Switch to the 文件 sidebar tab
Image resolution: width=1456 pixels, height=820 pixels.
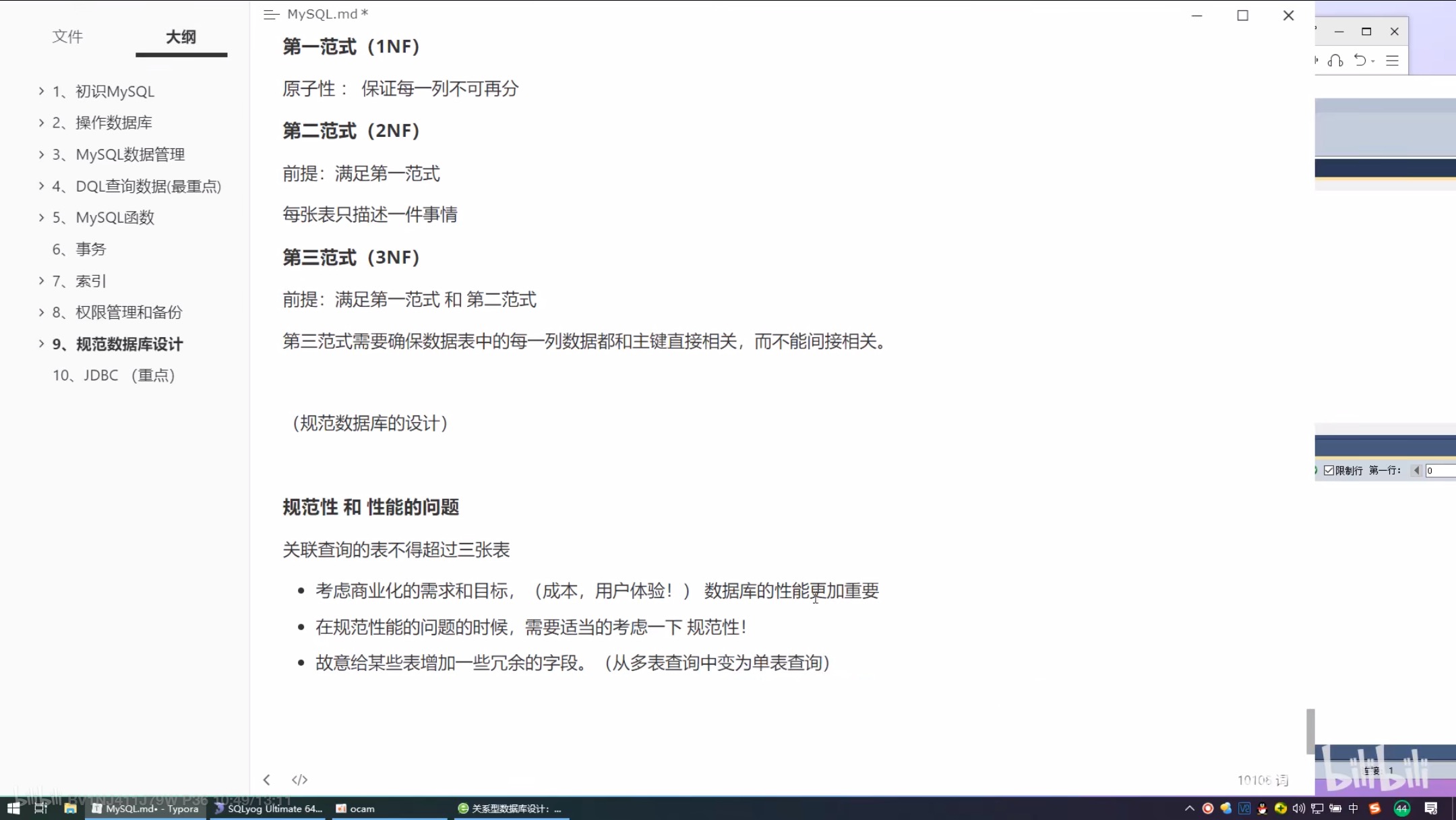67,36
